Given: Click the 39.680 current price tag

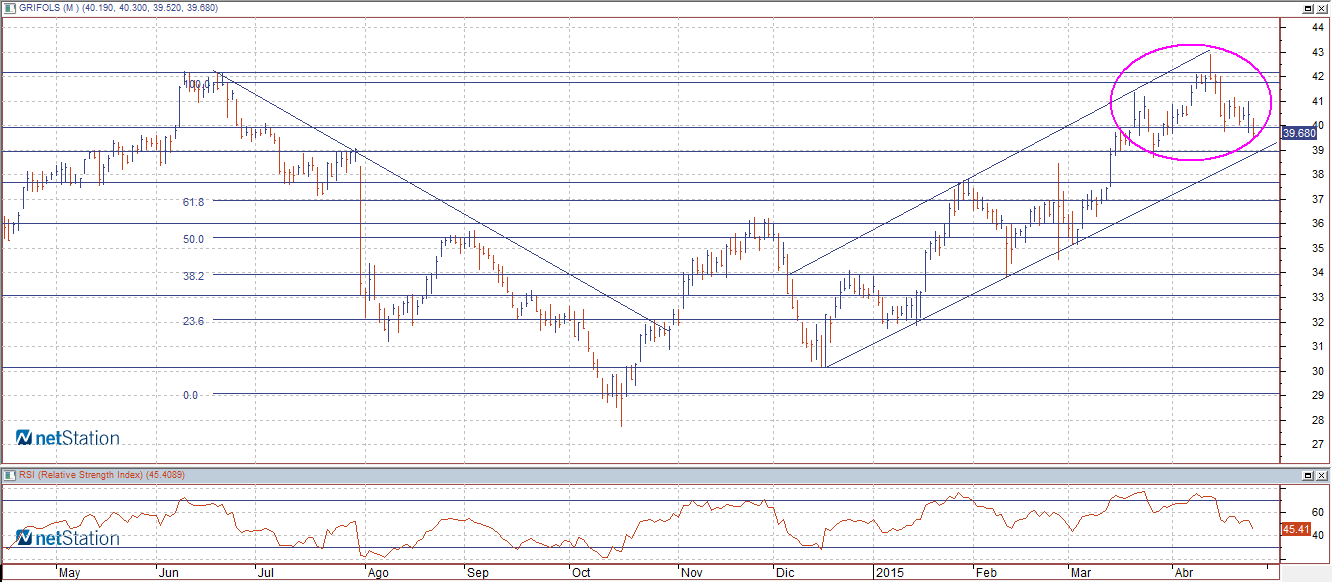Looking at the screenshot, I should (x=1300, y=133).
